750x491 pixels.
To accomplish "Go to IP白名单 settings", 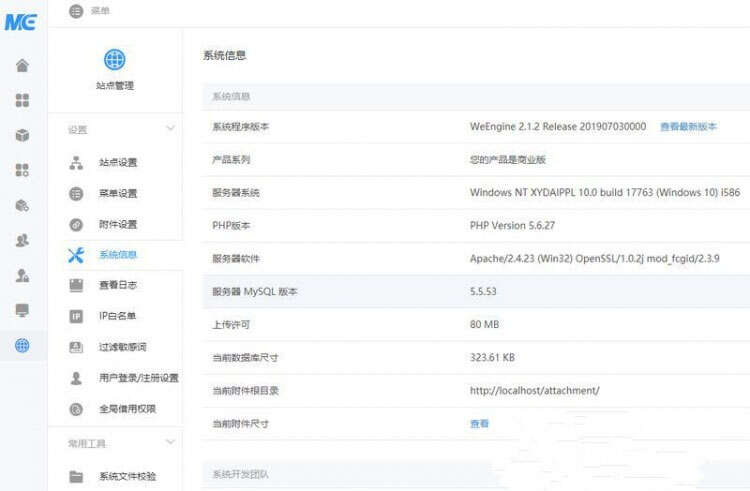I will point(117,317).
